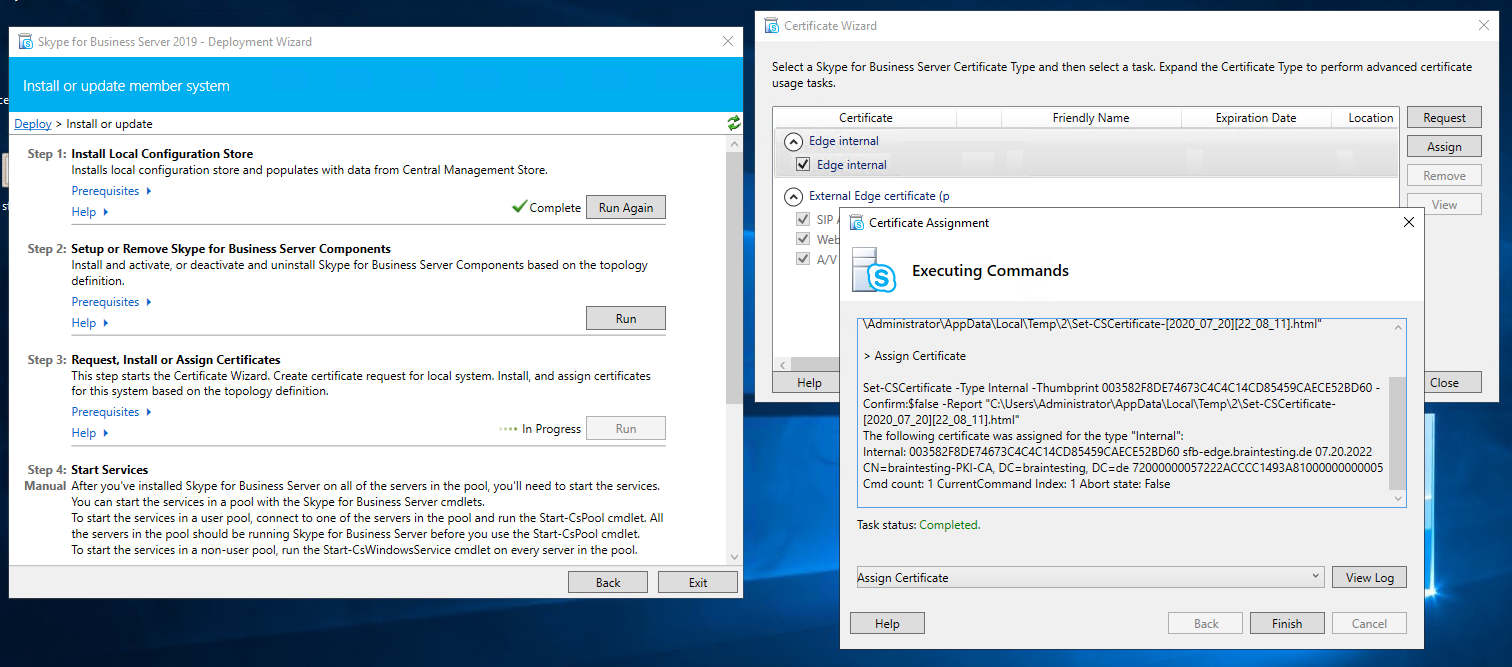1512x667 pixels.
Task: Click the Deploy breadcrumb link
Action: pos(33,124)
